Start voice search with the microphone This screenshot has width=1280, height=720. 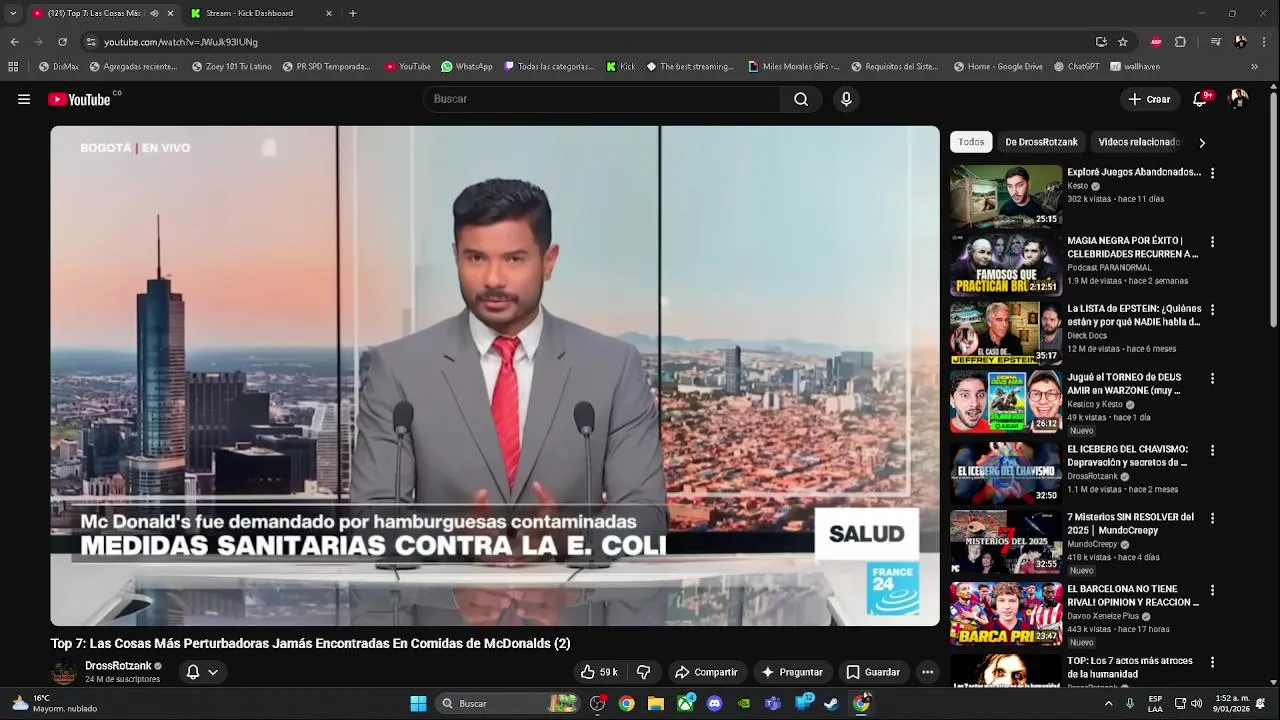[x=846, y=99]
